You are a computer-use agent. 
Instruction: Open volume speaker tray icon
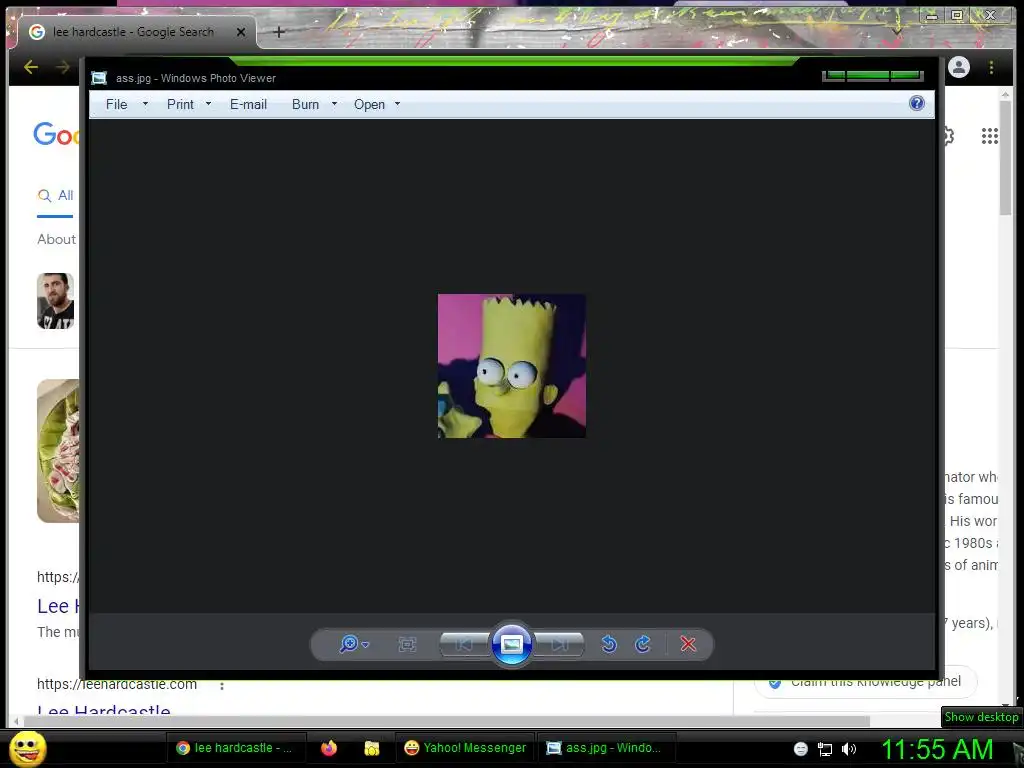[x=849, y=750]
